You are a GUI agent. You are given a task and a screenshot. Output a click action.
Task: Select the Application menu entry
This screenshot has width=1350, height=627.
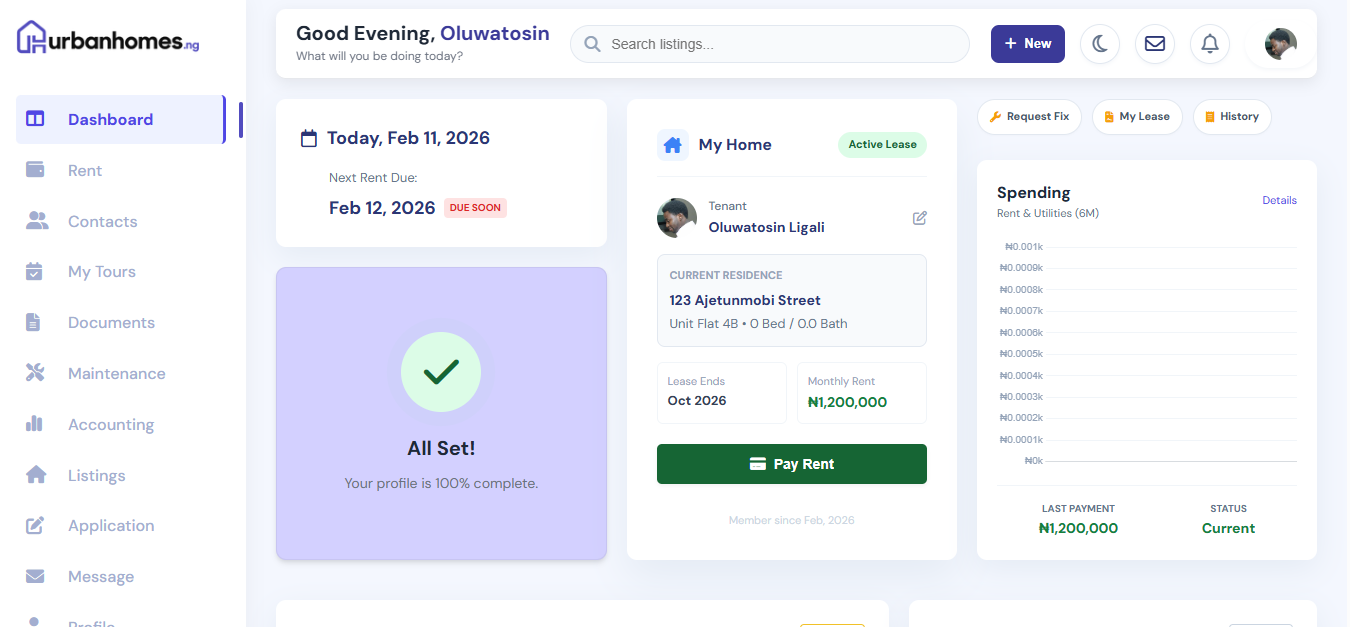(x=110, y=525)
